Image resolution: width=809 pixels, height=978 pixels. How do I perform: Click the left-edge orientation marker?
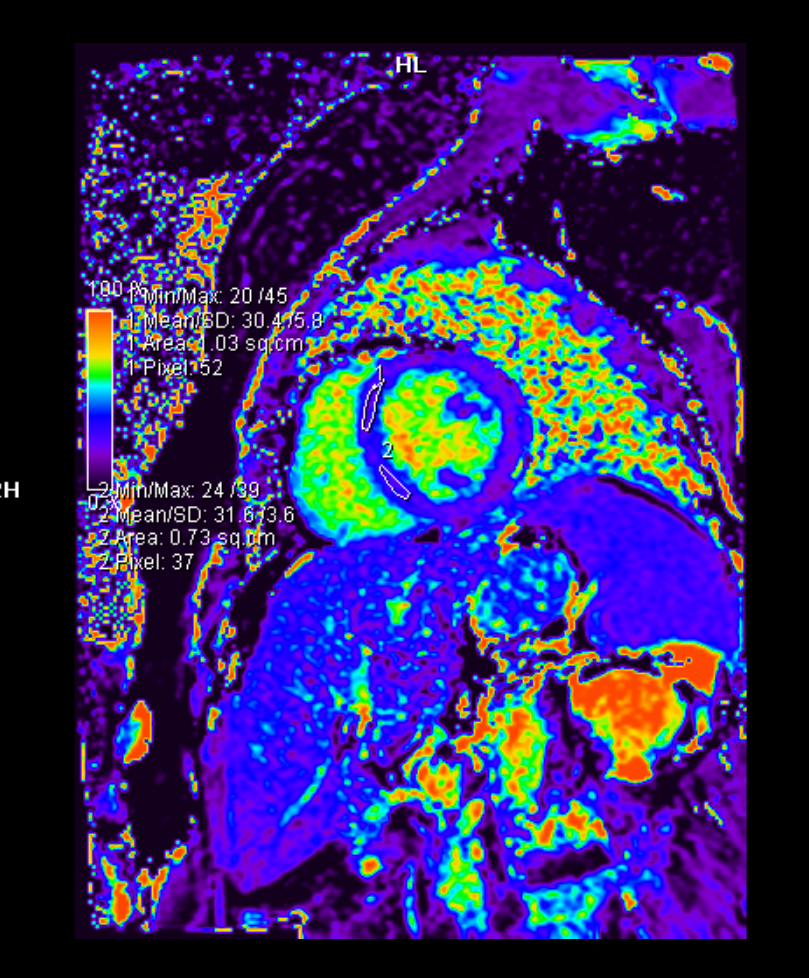pos(8,490)
